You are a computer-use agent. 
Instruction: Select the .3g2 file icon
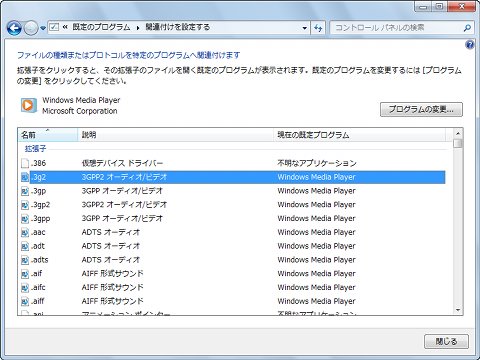click(x=25, y=177)
